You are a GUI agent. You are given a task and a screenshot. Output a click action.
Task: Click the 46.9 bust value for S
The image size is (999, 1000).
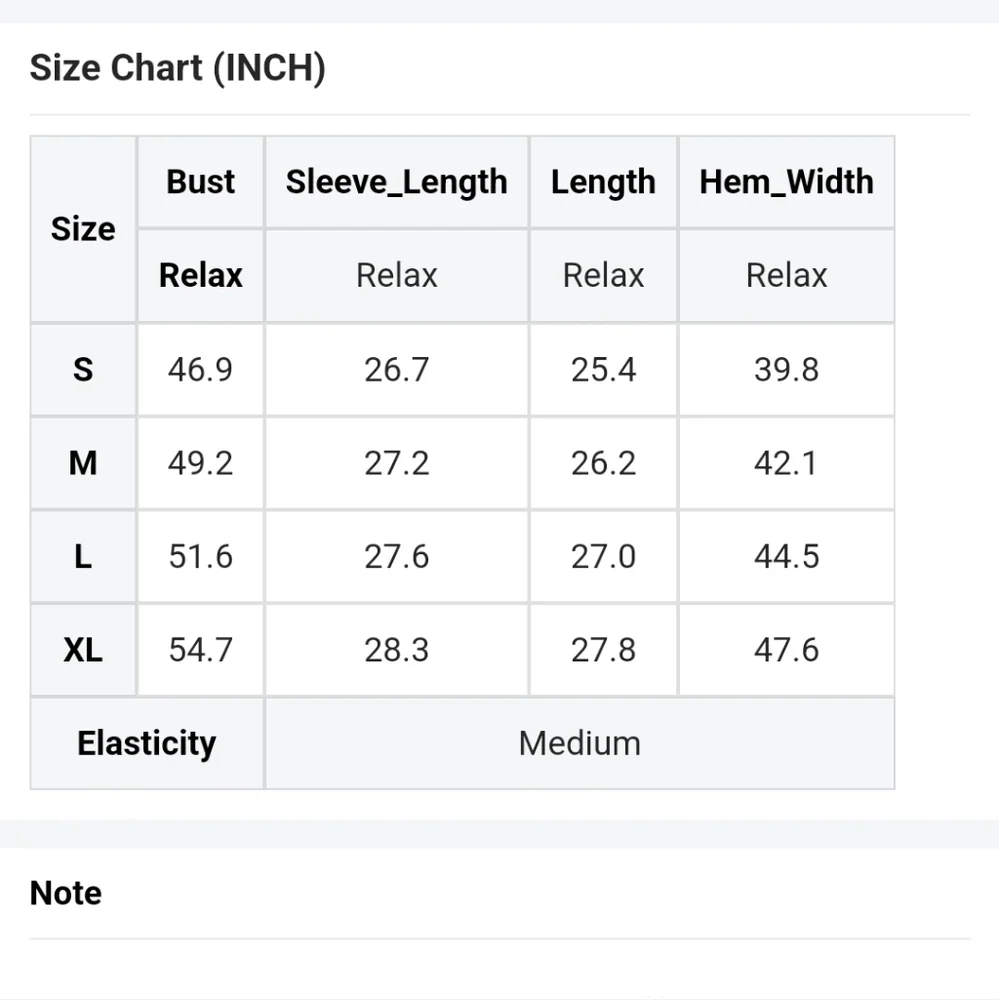(201, 370)
